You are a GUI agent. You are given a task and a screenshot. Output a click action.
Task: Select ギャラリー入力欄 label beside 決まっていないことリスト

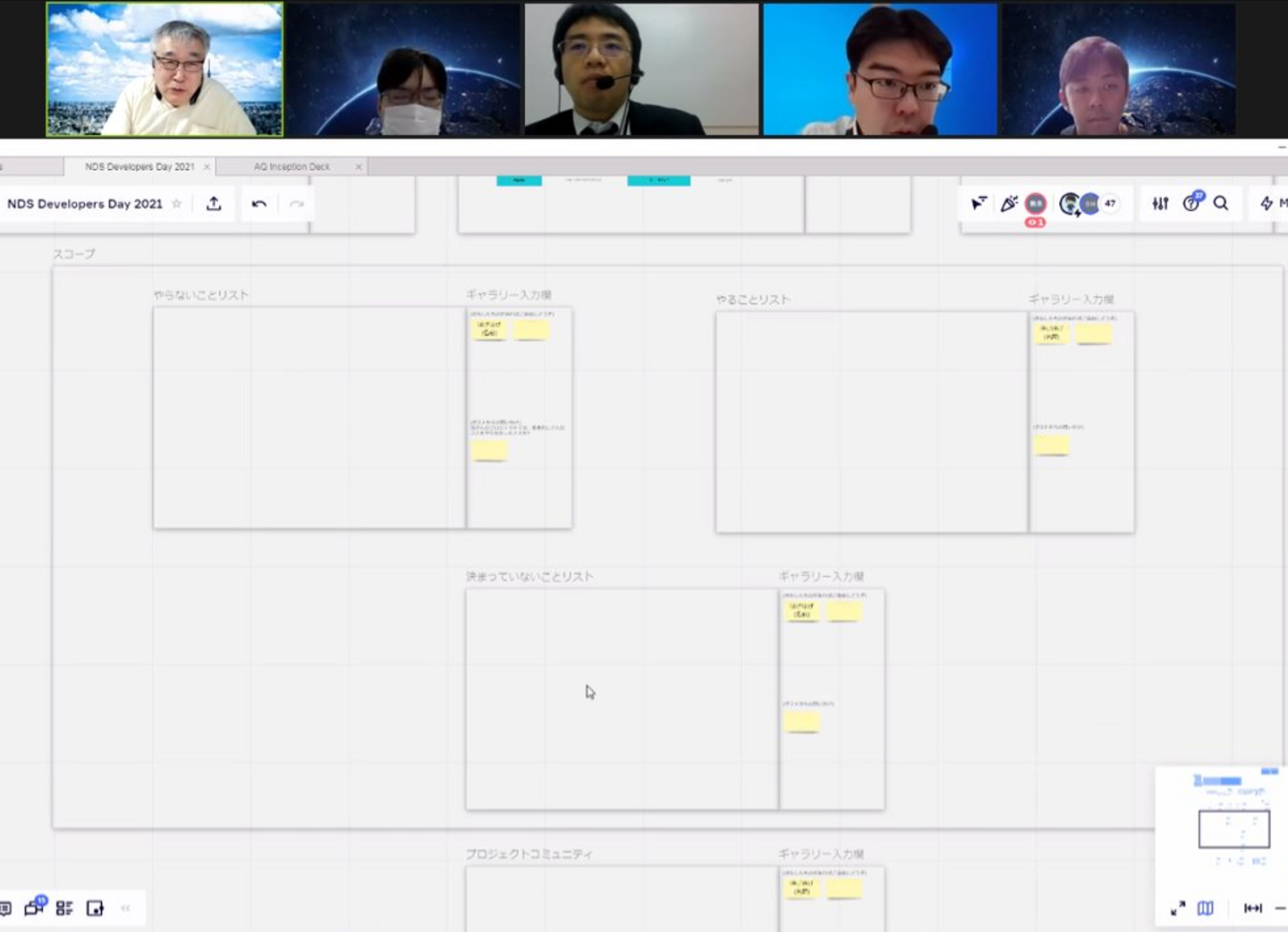click(x=821, y=577)
